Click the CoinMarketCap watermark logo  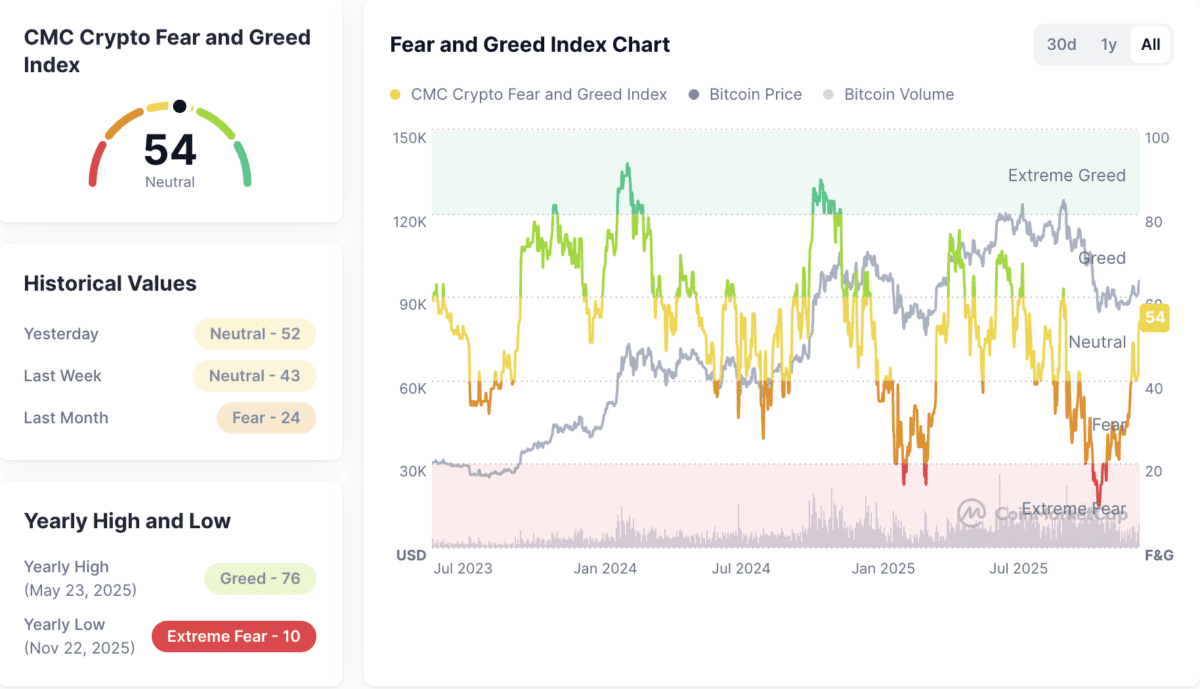[x=972, y=513]
